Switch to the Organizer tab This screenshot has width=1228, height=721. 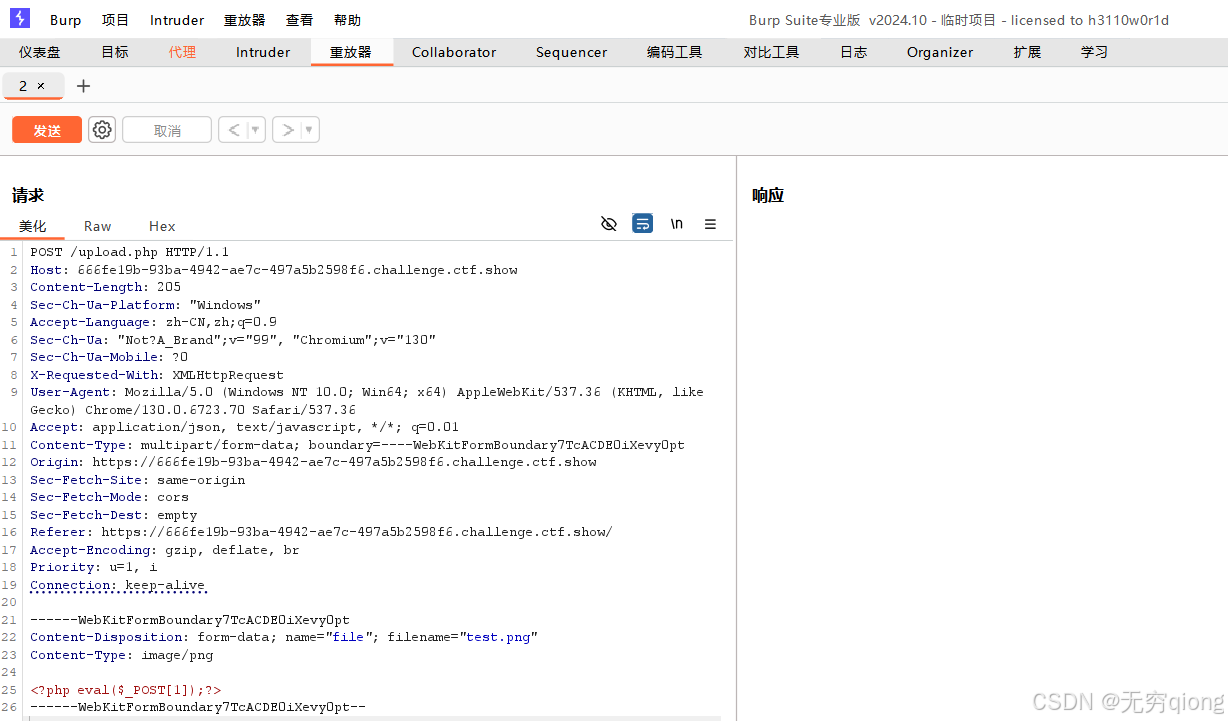coord(940,52)
